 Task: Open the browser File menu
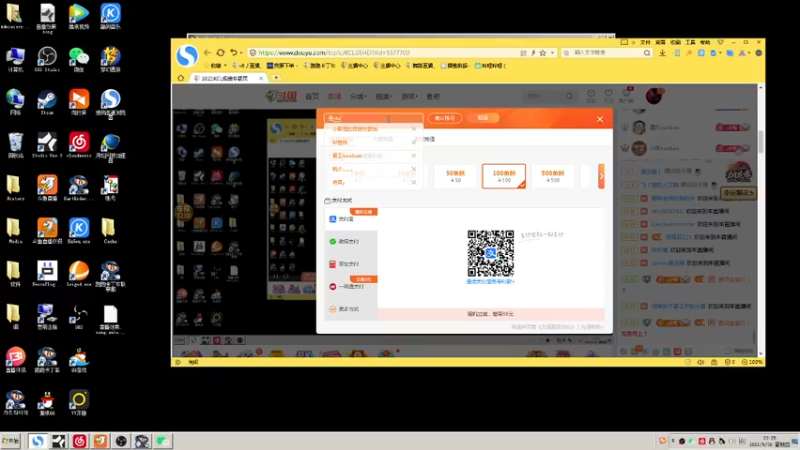[x=645, y=42]
